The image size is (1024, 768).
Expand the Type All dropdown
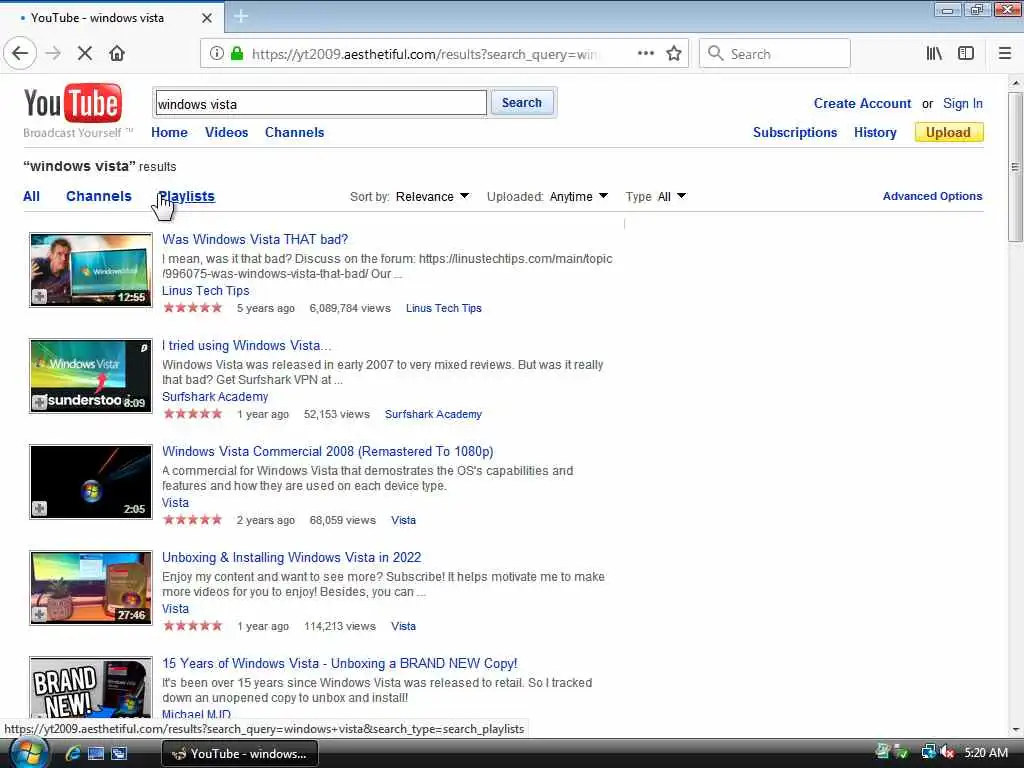672,197
